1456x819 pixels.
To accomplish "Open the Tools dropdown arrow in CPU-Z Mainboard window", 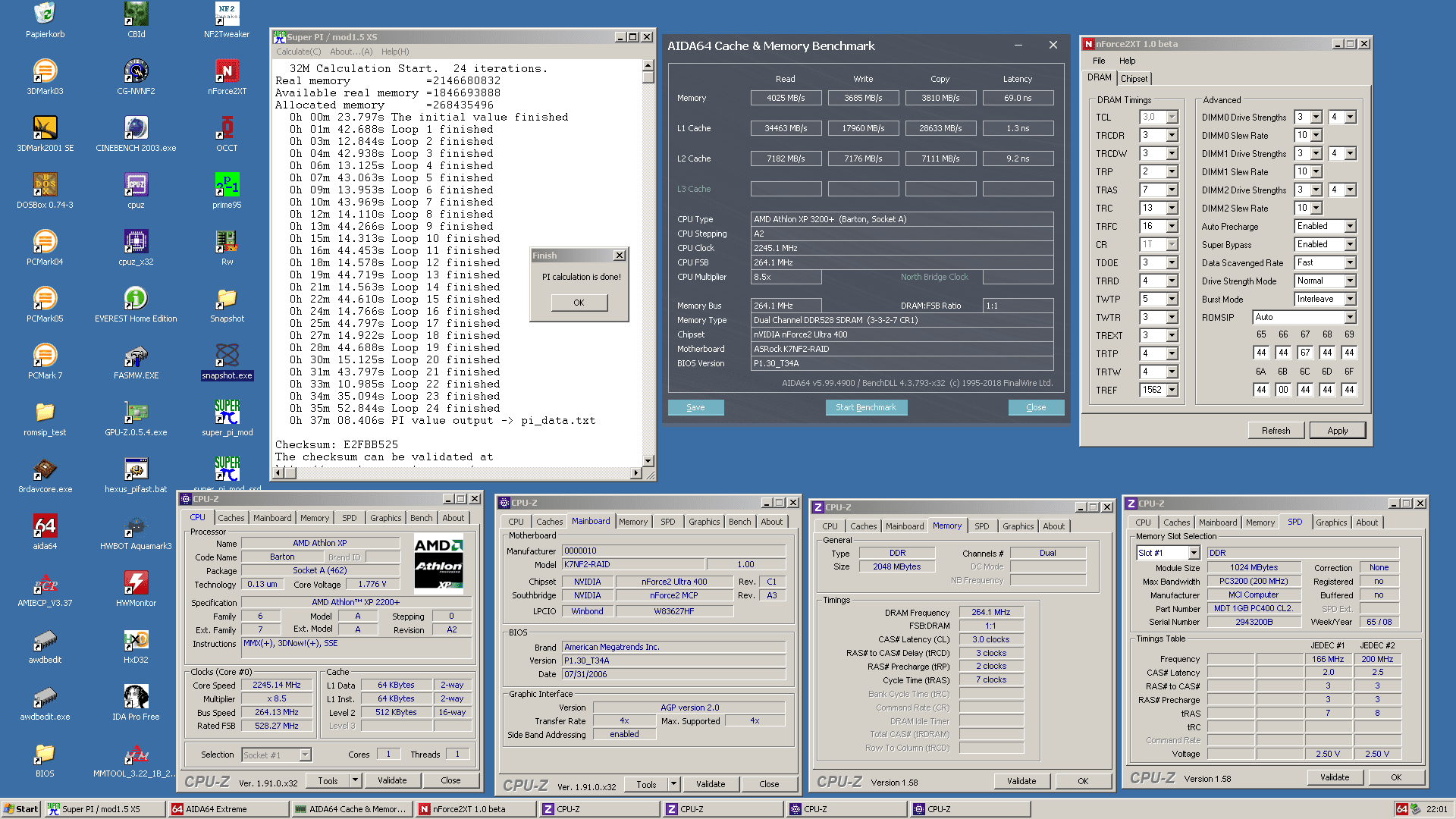I will click(673, 784).
